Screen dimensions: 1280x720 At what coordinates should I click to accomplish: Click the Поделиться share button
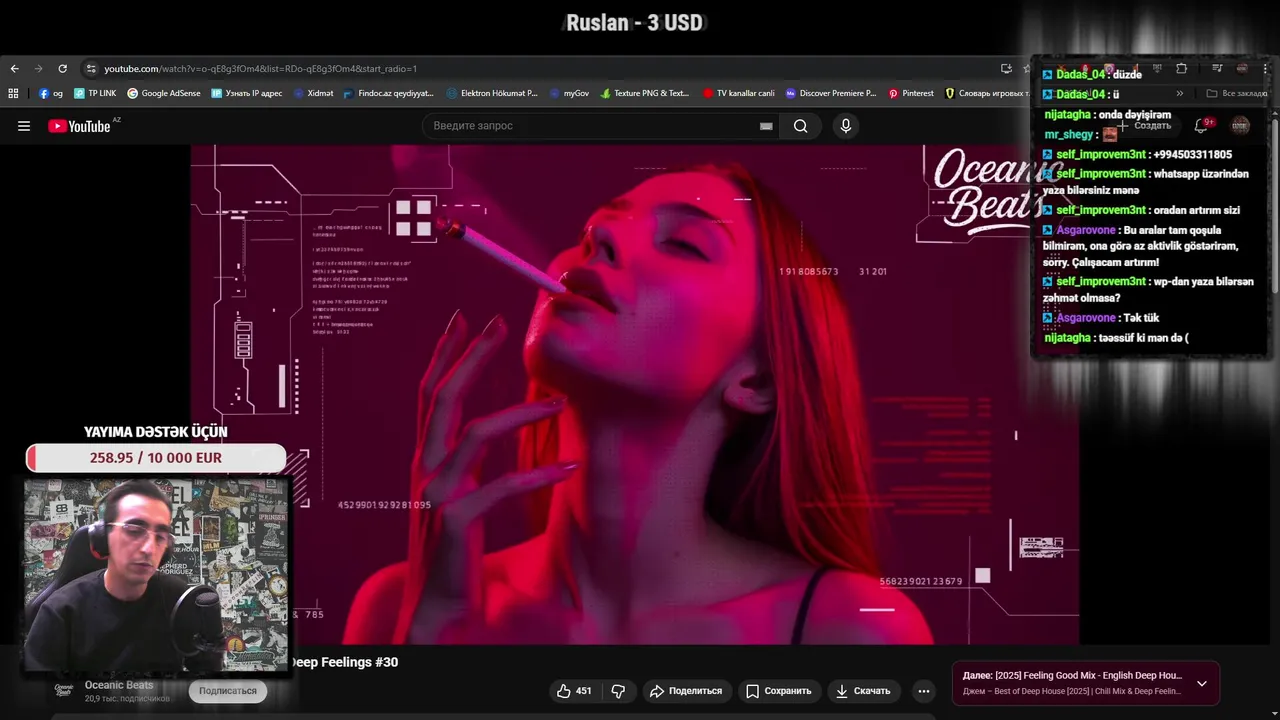[x=685, y=691]
